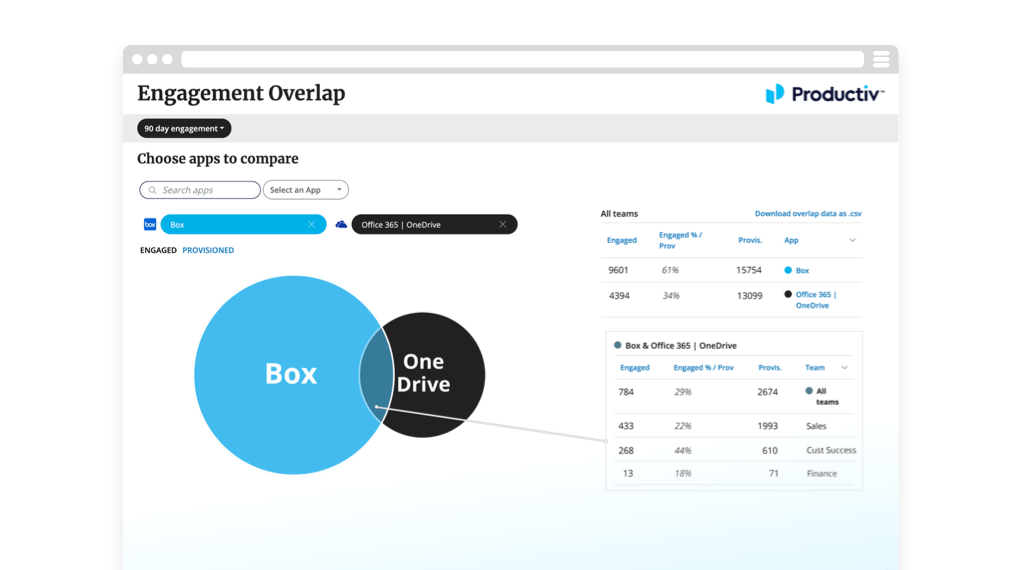The height and width of the screenshot is (570, 1020).
Task: Sort by the upper Engaged column header
Action: [622, 240]
